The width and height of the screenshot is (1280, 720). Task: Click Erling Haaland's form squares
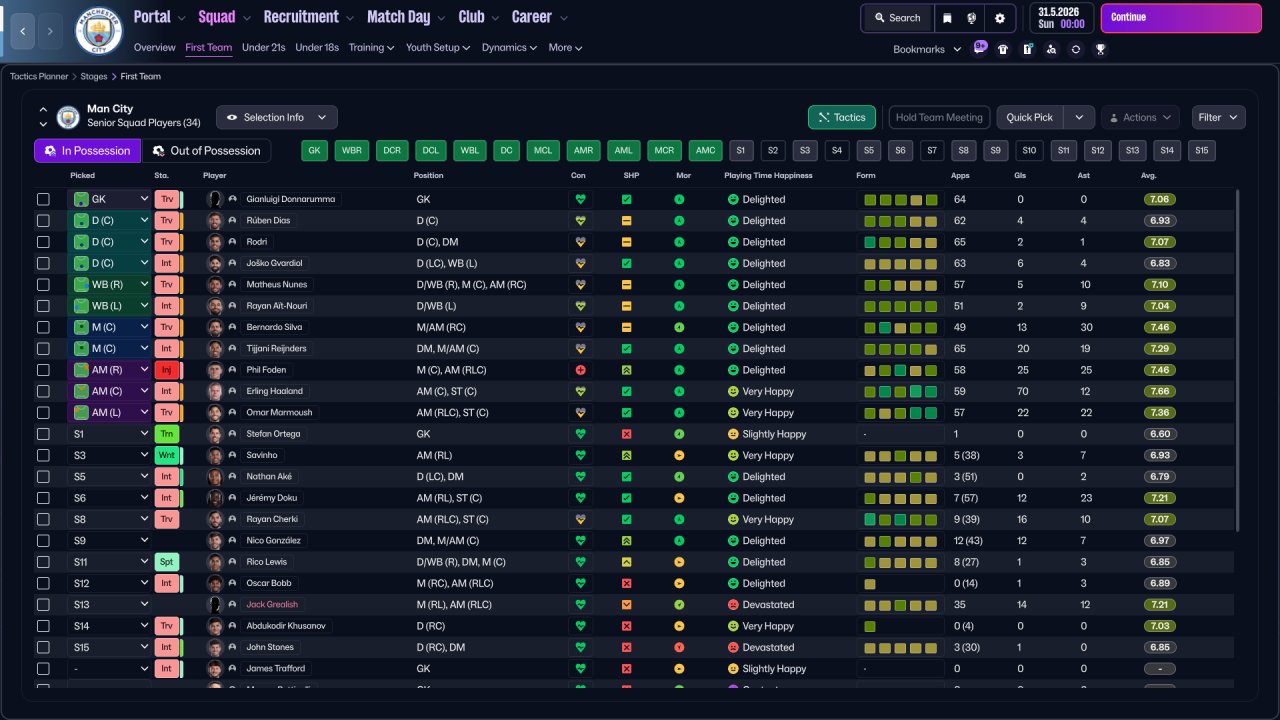coord(901,391)
